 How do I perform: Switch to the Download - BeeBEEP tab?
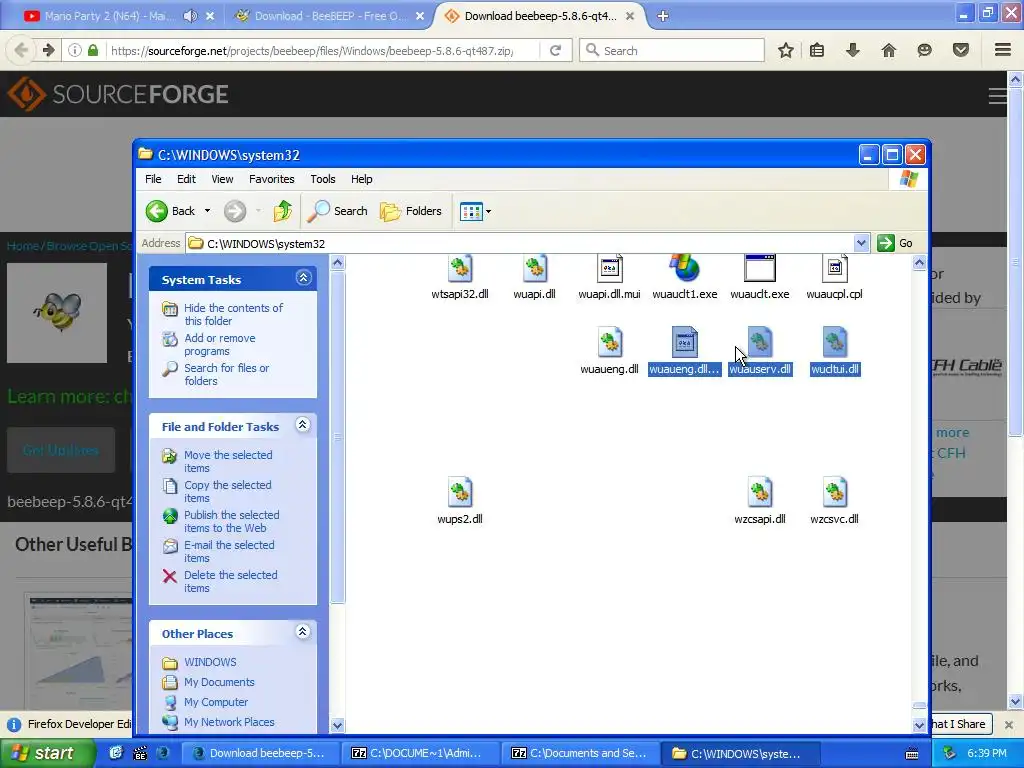(331, 16)
